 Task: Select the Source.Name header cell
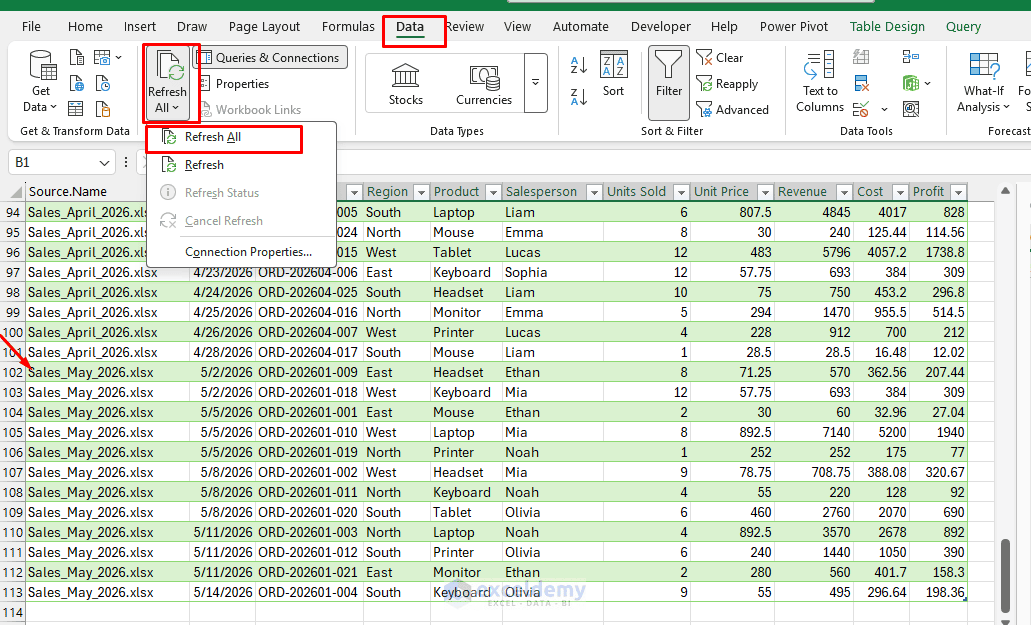pos(86,192)
